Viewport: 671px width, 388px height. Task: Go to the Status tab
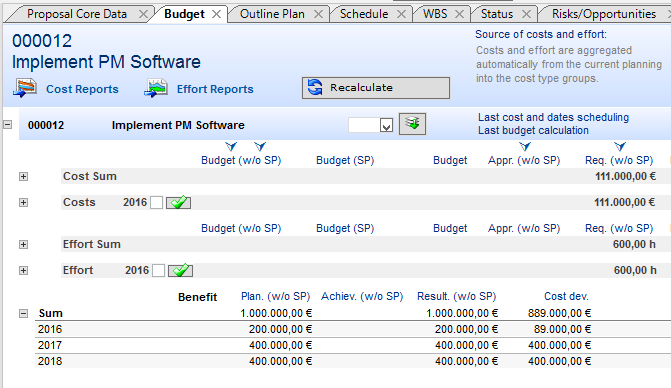point(497,14)
